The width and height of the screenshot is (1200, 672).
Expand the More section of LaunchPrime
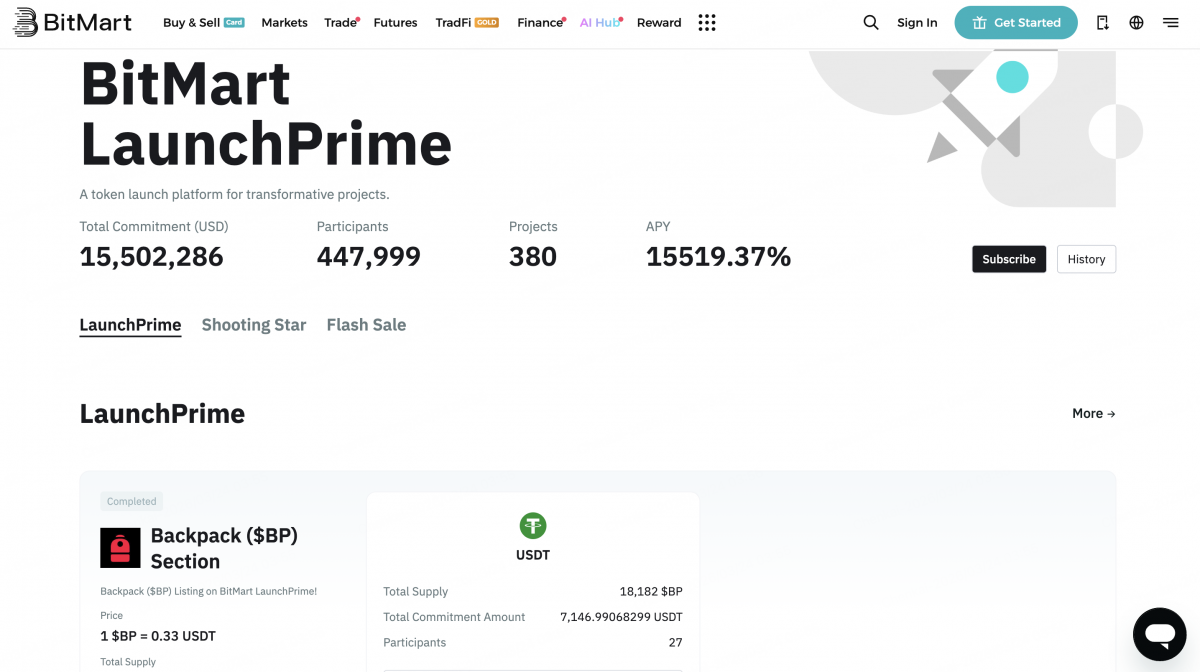point(1093,413)
